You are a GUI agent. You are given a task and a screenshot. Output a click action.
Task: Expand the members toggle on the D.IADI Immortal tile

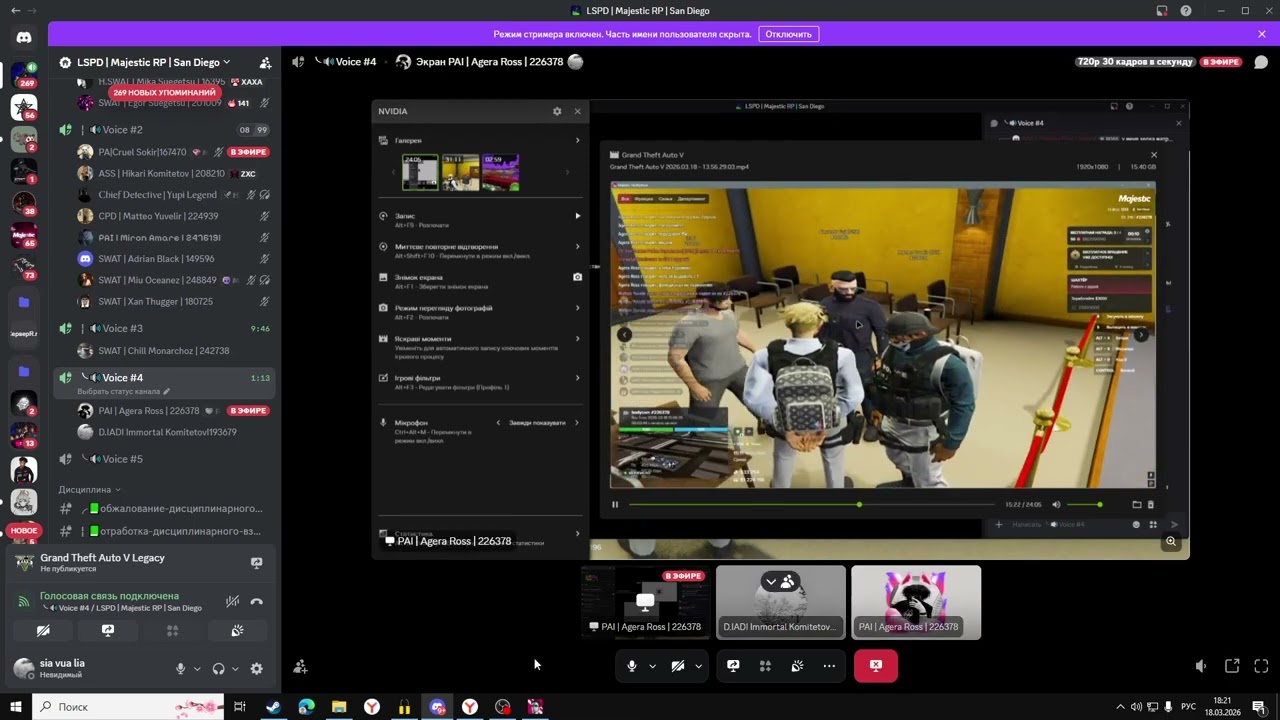(780, 581)
